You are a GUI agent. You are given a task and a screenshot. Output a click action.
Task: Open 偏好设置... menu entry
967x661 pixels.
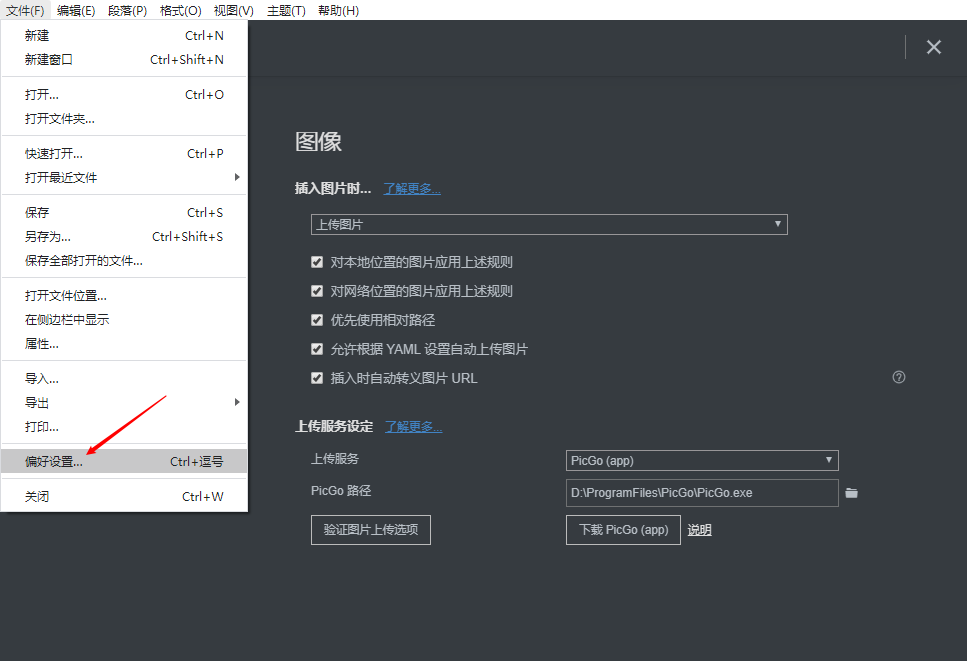pyautogui.click(x=124, y=462)
